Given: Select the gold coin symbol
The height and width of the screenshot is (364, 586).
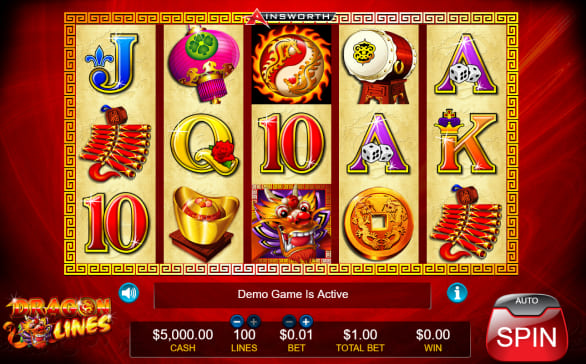Looking at the screenshot, I should pos(379,224).
